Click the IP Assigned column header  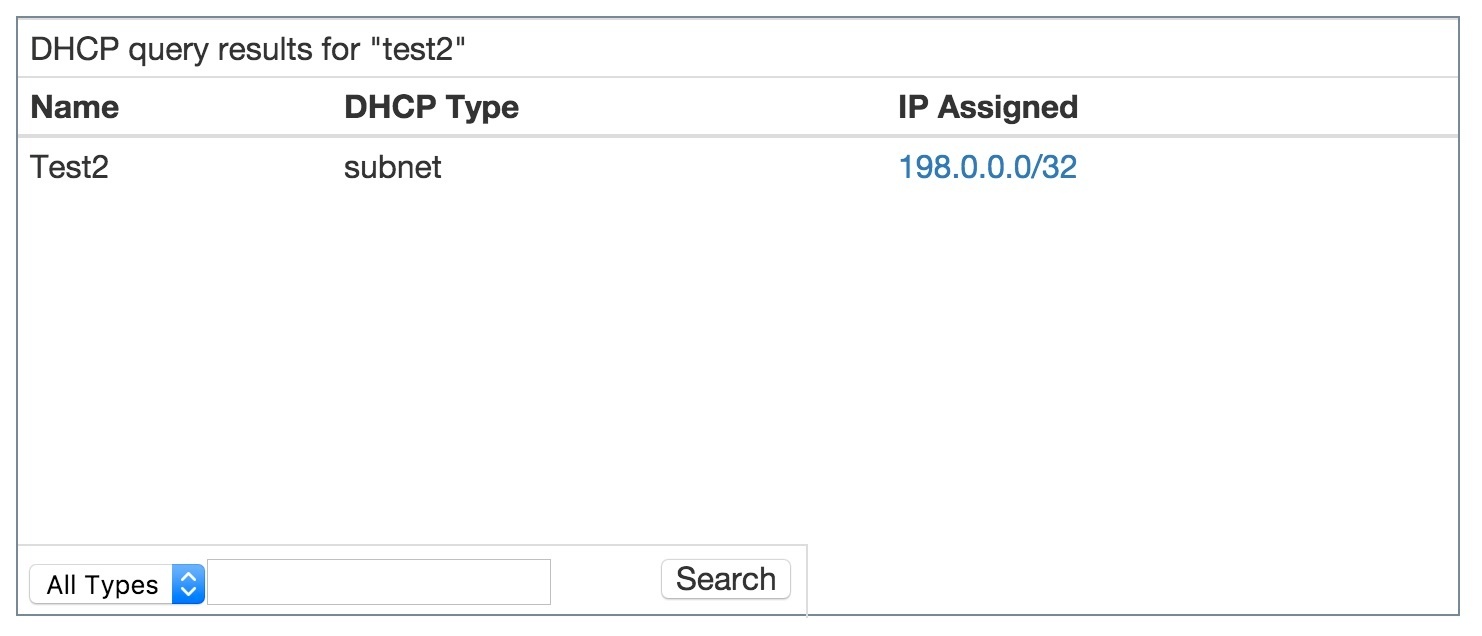[987, 107]
